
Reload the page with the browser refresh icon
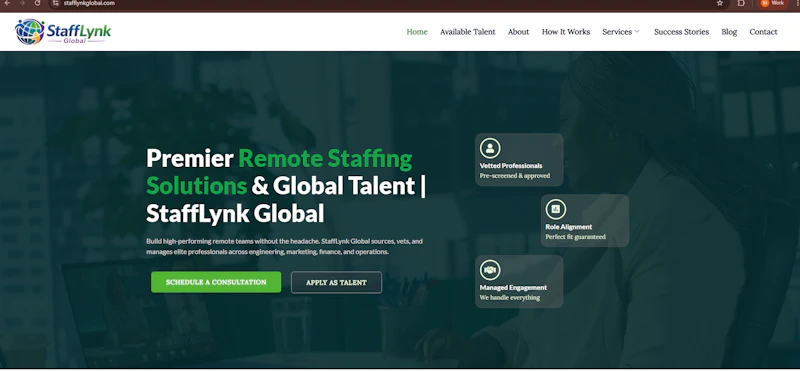point(37,3)
